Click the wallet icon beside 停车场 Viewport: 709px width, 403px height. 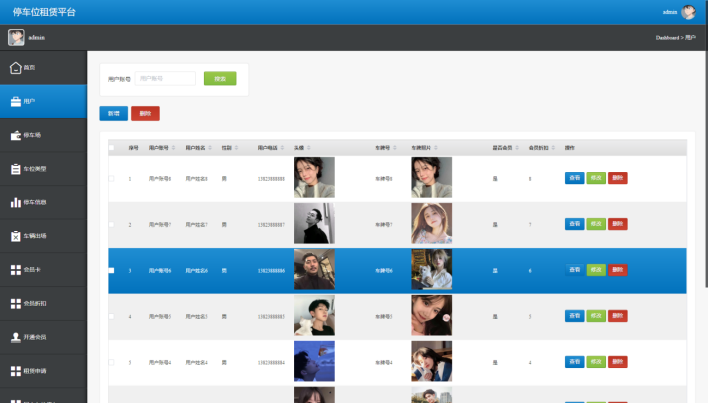(x=15, y=135)
